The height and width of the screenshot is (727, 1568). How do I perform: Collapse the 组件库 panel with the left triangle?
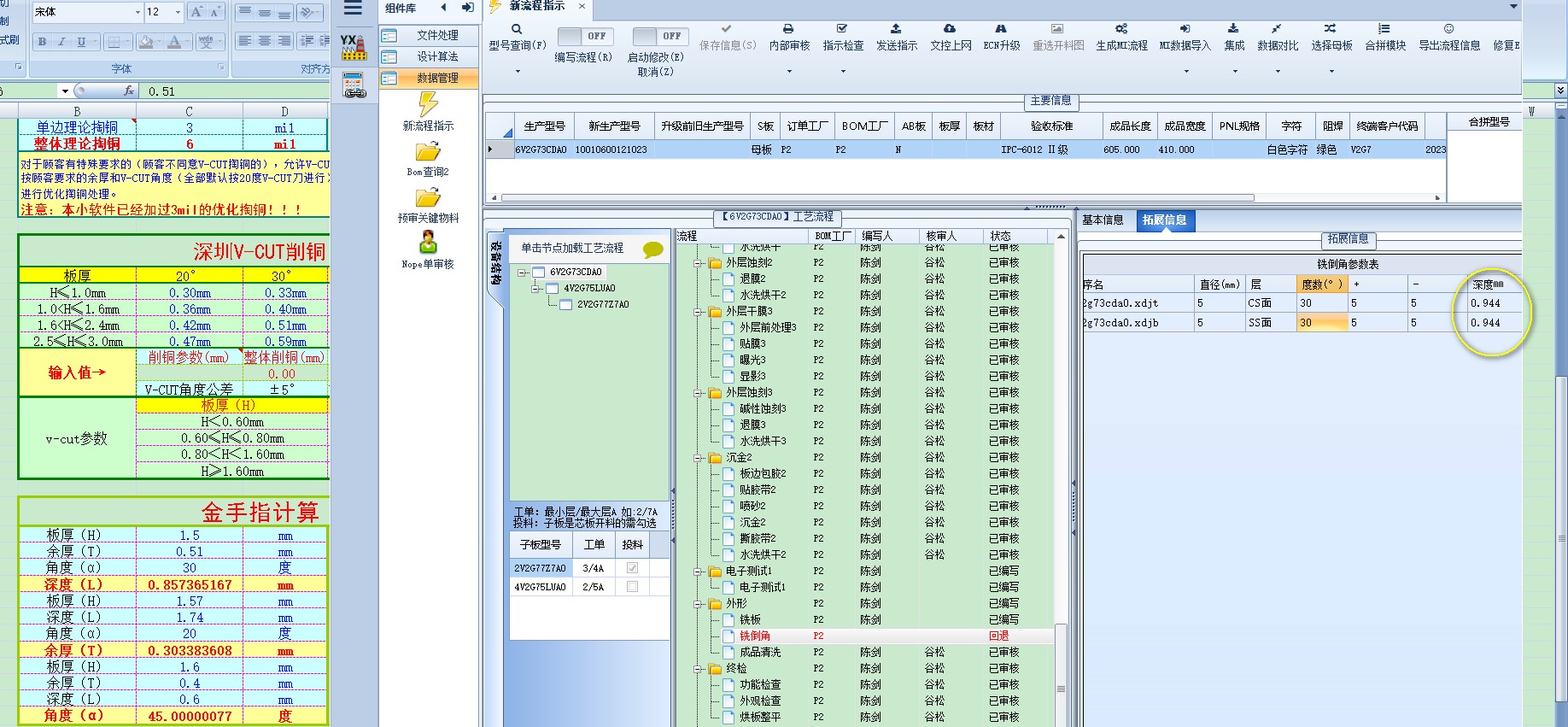coord(443,8)
